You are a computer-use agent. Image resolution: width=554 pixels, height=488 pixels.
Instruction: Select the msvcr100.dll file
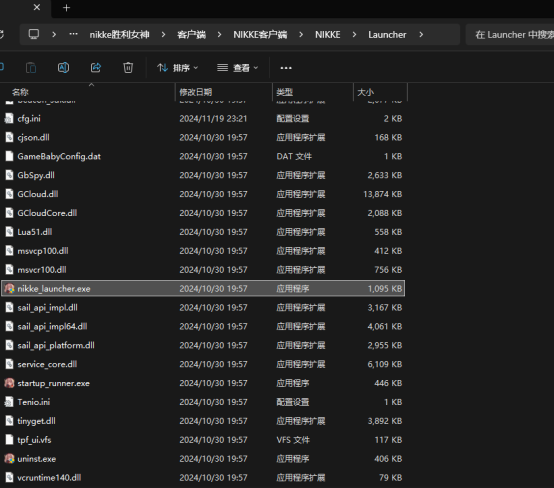203,270
